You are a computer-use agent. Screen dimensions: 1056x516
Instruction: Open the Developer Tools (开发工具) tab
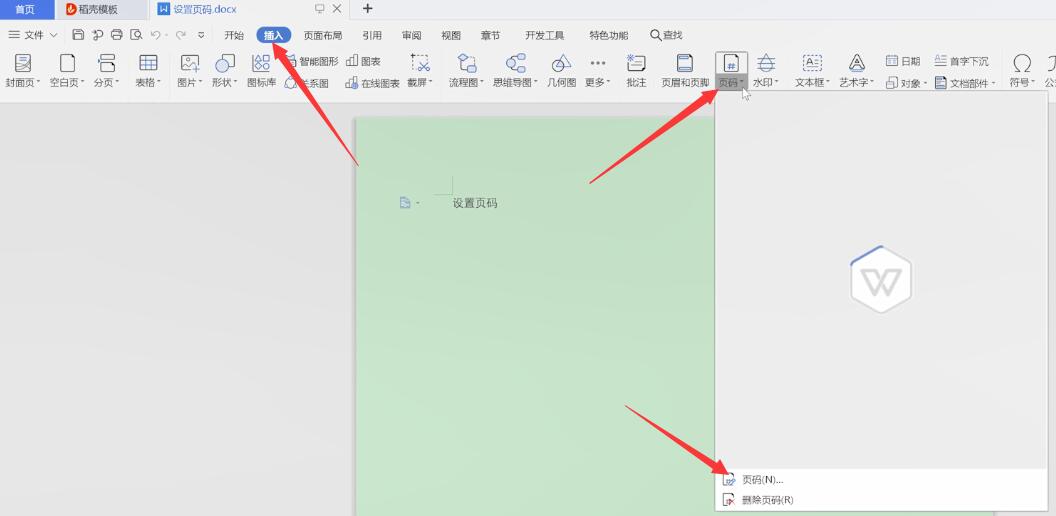(x=545, y=35)
